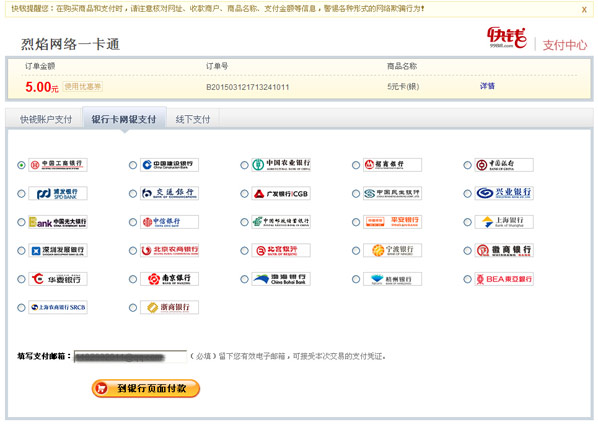Select the 中国工商银行 ICBC logo
The width and height of the screenshot is (598, 427).
(x=58, y=165)
